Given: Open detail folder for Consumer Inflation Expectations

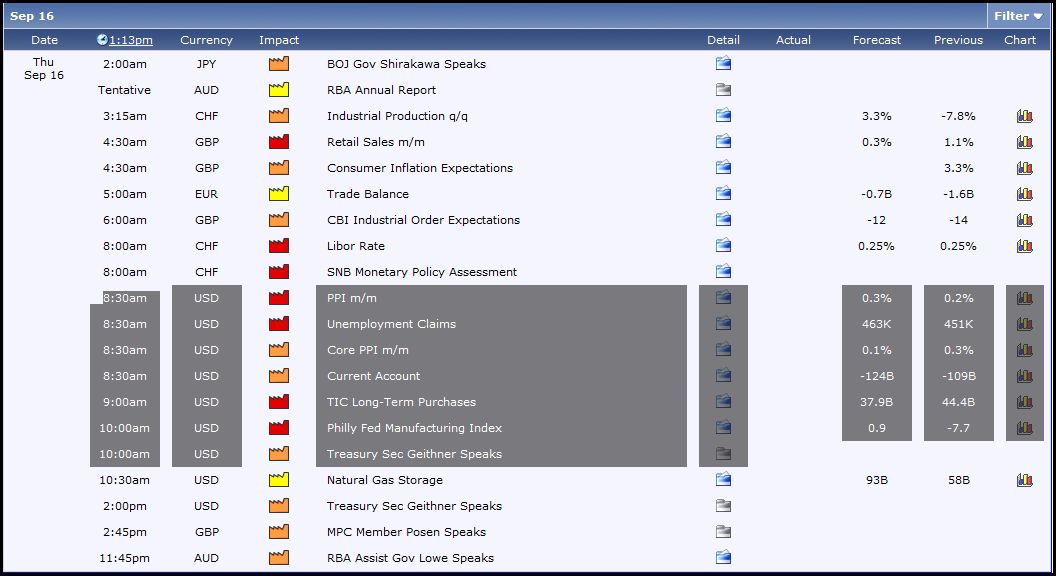Looking at the screenshot, I should point(723,167).
